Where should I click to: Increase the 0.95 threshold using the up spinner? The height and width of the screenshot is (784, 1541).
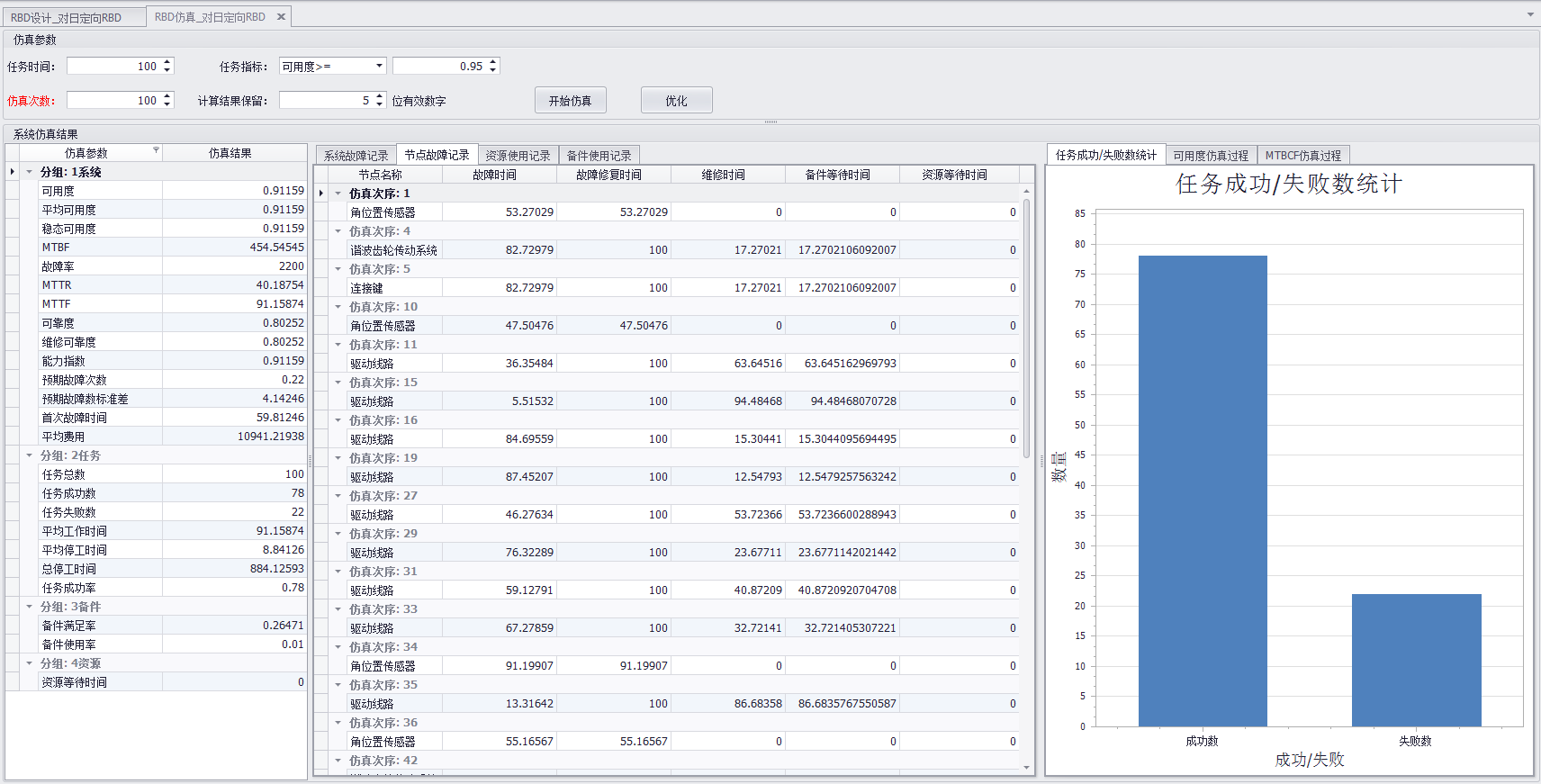point(492,62)
